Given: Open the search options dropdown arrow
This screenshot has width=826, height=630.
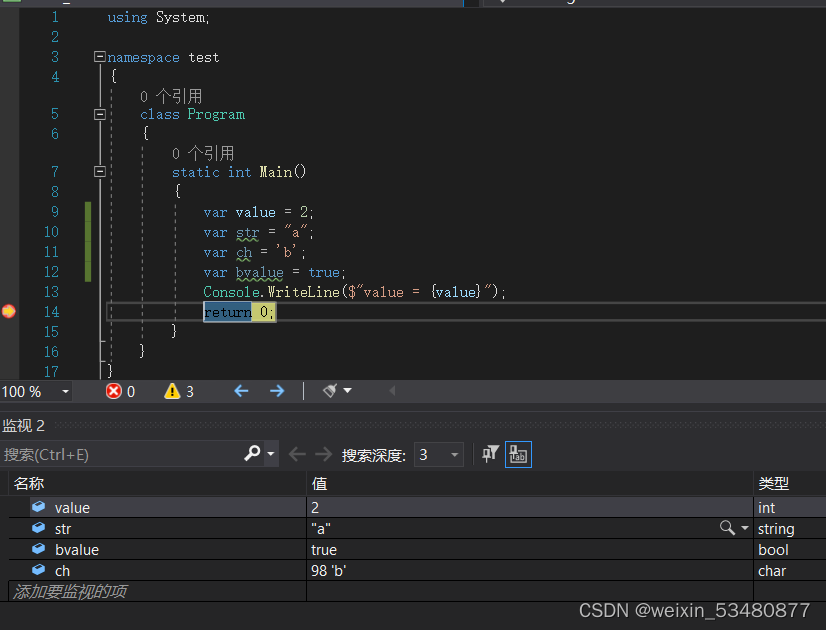Looking at the screenshot, I should click(x=271, y=454).
